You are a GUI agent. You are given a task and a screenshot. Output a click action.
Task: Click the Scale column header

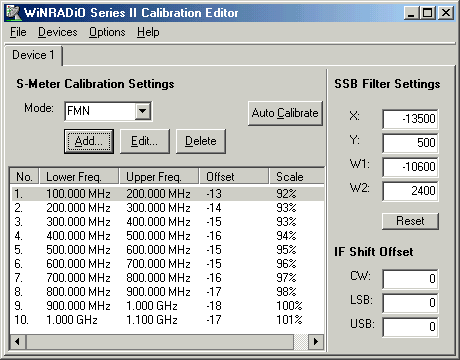pos(297,176)
